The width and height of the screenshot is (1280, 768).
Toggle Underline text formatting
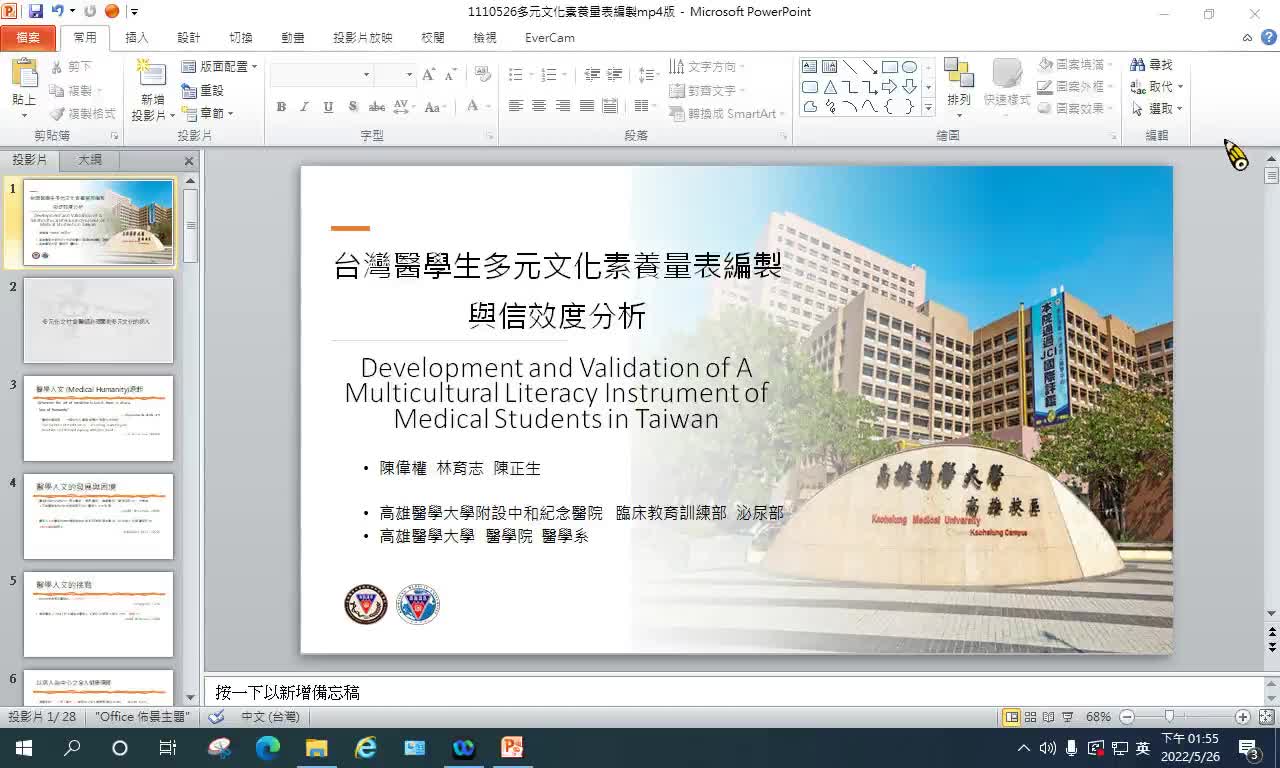point(328,107)
